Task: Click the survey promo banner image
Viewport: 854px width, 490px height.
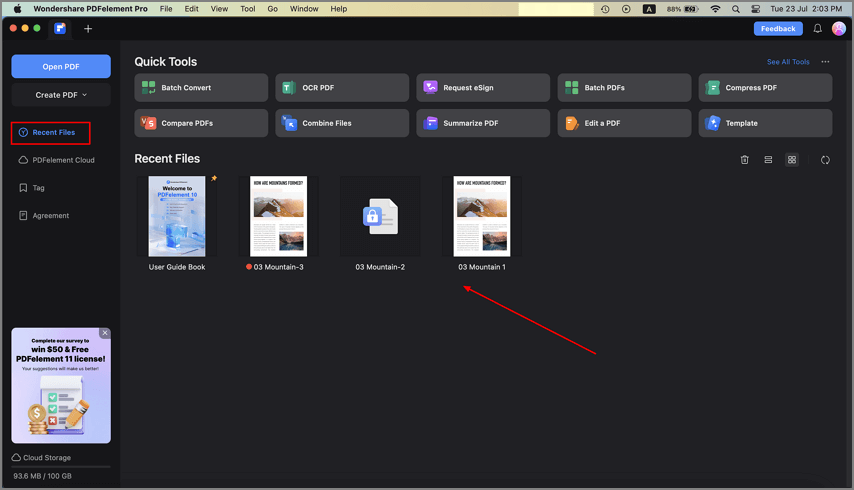Action: click(x=61, y=385)
